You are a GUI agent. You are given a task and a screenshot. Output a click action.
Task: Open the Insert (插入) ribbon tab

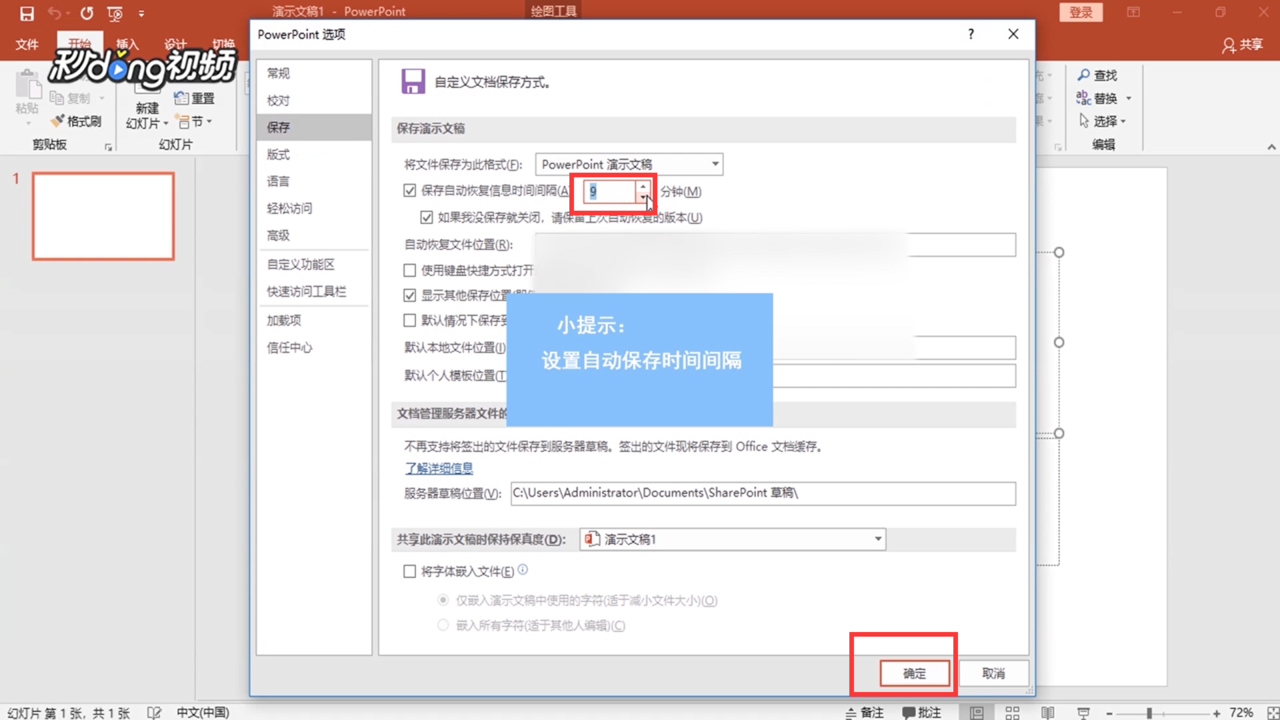pos(127,45)
